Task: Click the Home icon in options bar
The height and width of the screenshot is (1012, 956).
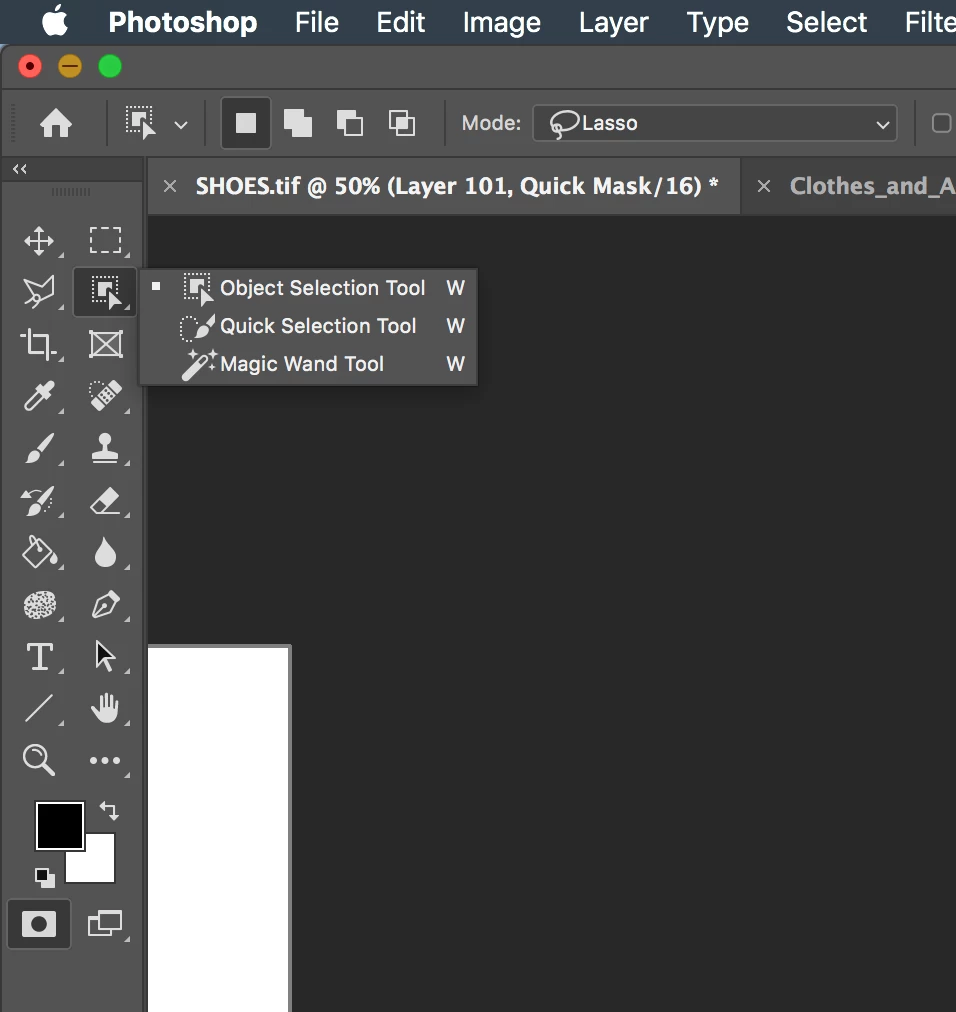Action: tap(56, 123)
